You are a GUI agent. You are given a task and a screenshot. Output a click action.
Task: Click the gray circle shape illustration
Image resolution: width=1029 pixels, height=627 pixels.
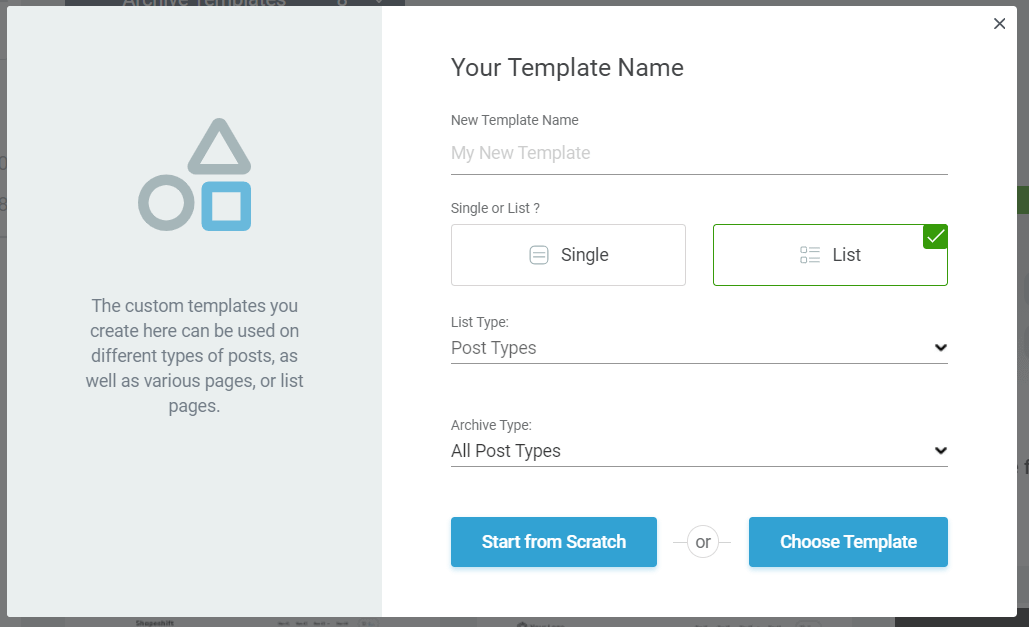[x=166, y=203]
